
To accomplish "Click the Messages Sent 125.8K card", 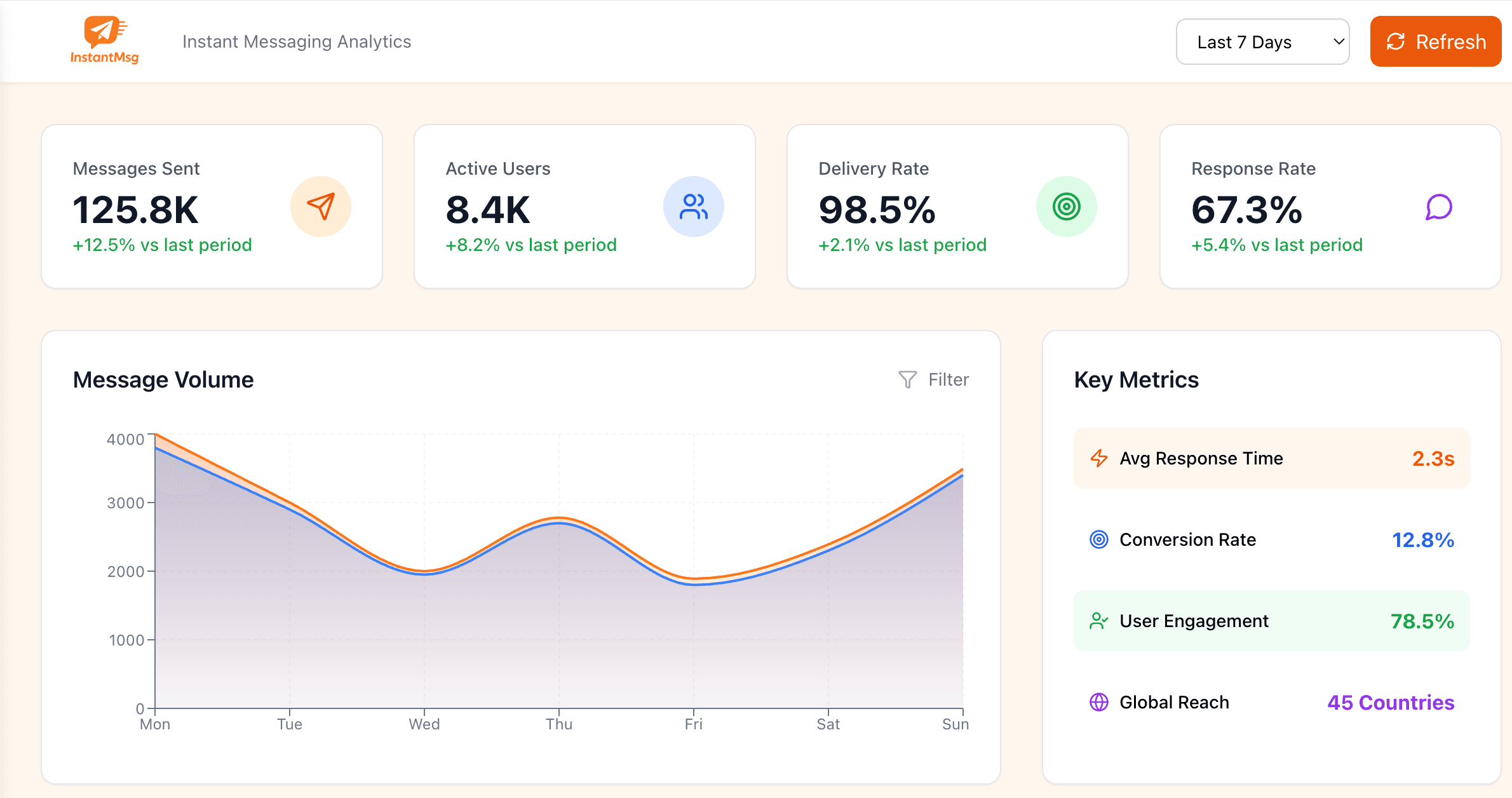I will (212, 206).
